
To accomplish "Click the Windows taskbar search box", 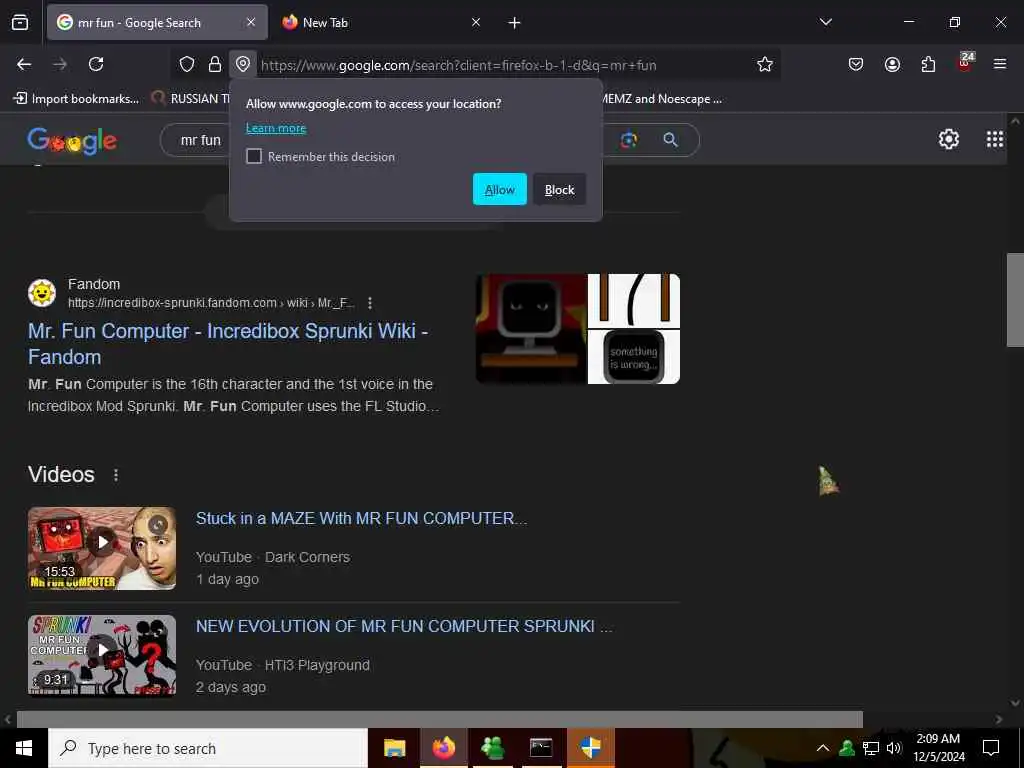I will point(208,748).
